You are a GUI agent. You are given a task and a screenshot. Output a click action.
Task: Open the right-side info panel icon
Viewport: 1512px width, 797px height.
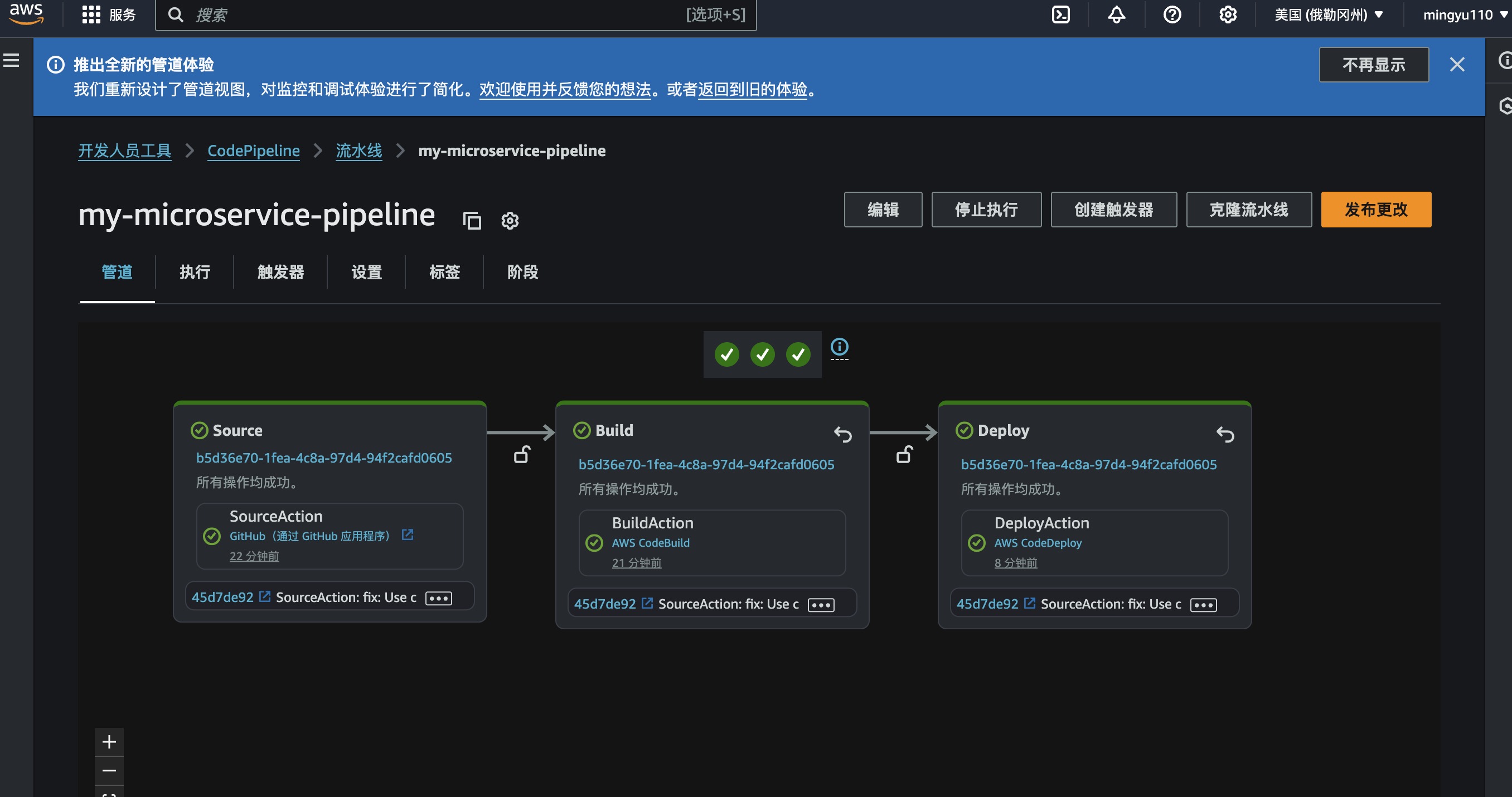pos(1504,60)
